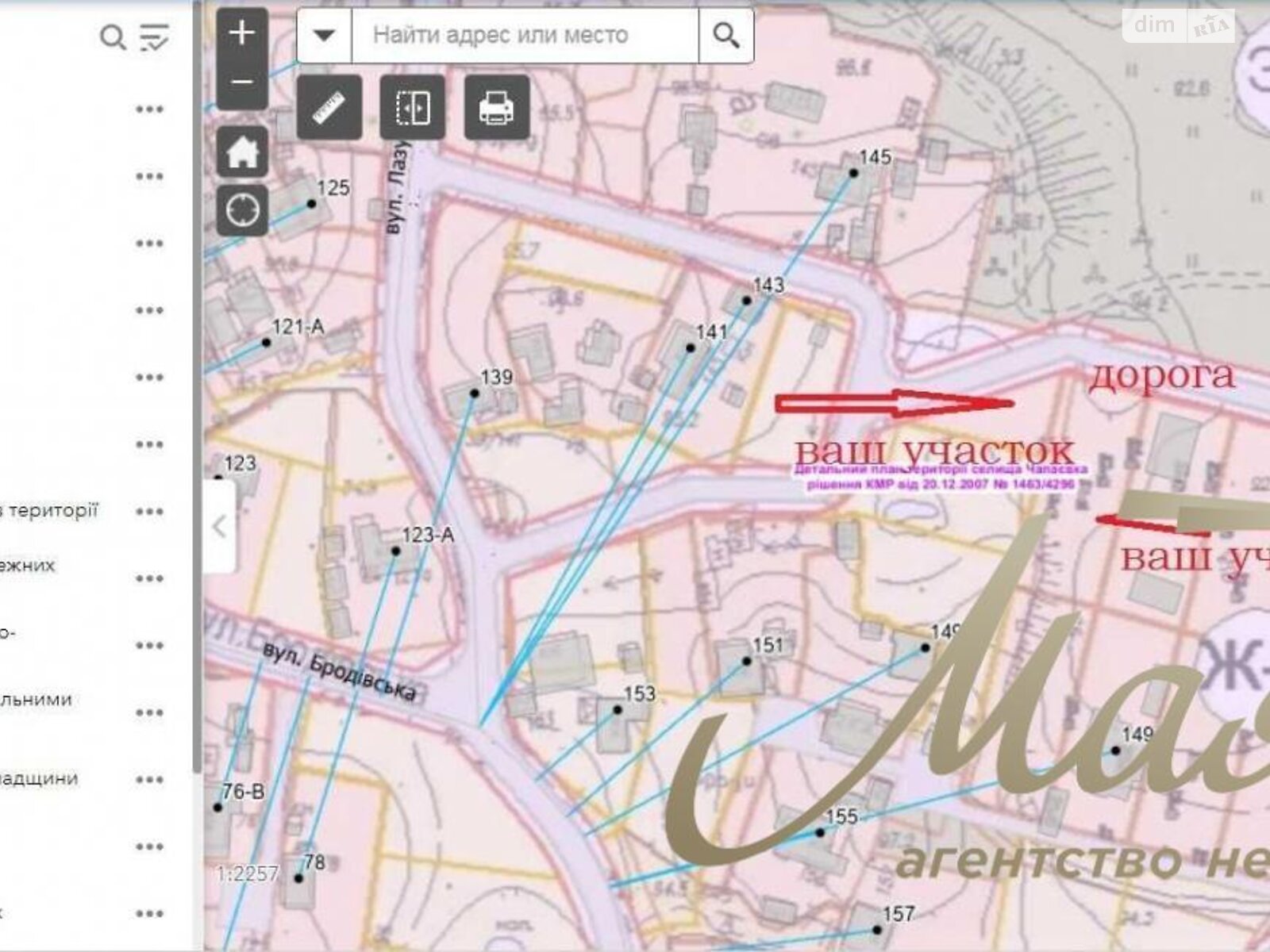1270x952 pixels.
Task: Open the layer list search icon
Action: pyautogui.click(x=113, y=36)
